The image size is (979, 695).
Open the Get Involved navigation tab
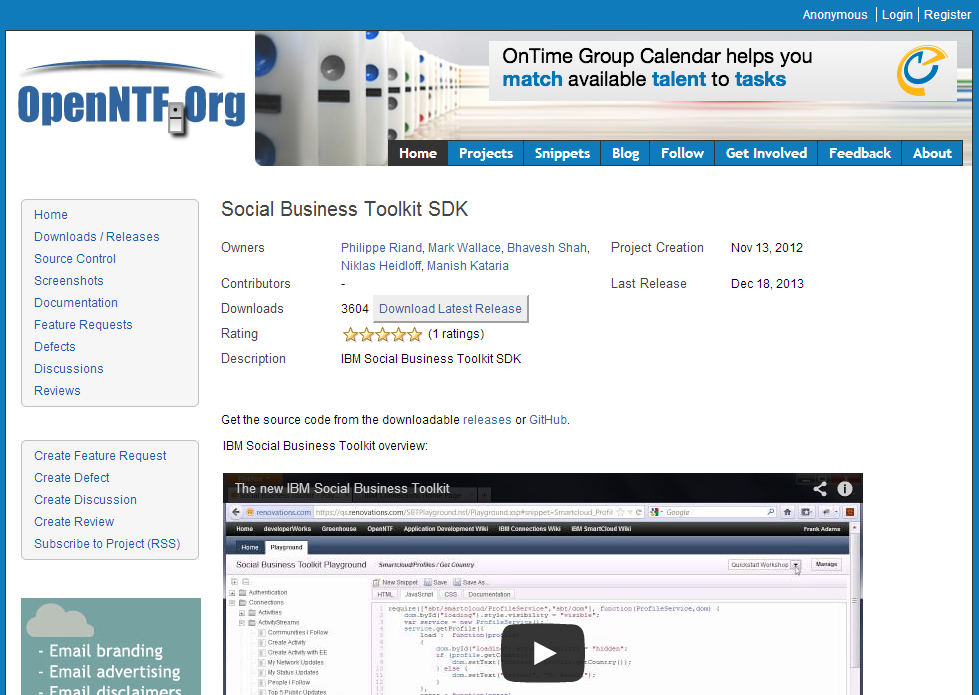point(765,153)
